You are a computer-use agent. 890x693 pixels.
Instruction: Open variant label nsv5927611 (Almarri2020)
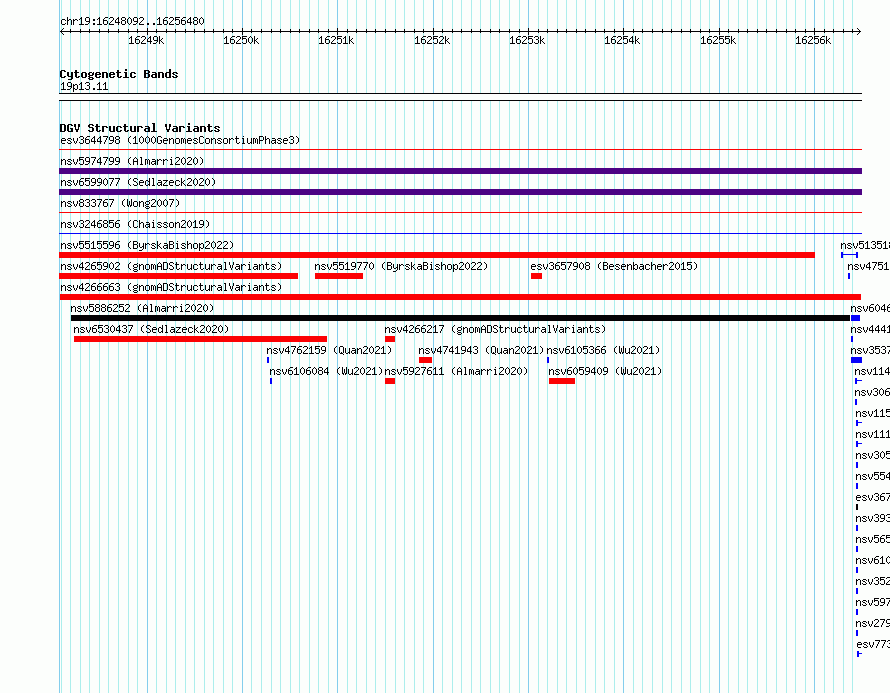pyautogui.click(x=456, y=371)
